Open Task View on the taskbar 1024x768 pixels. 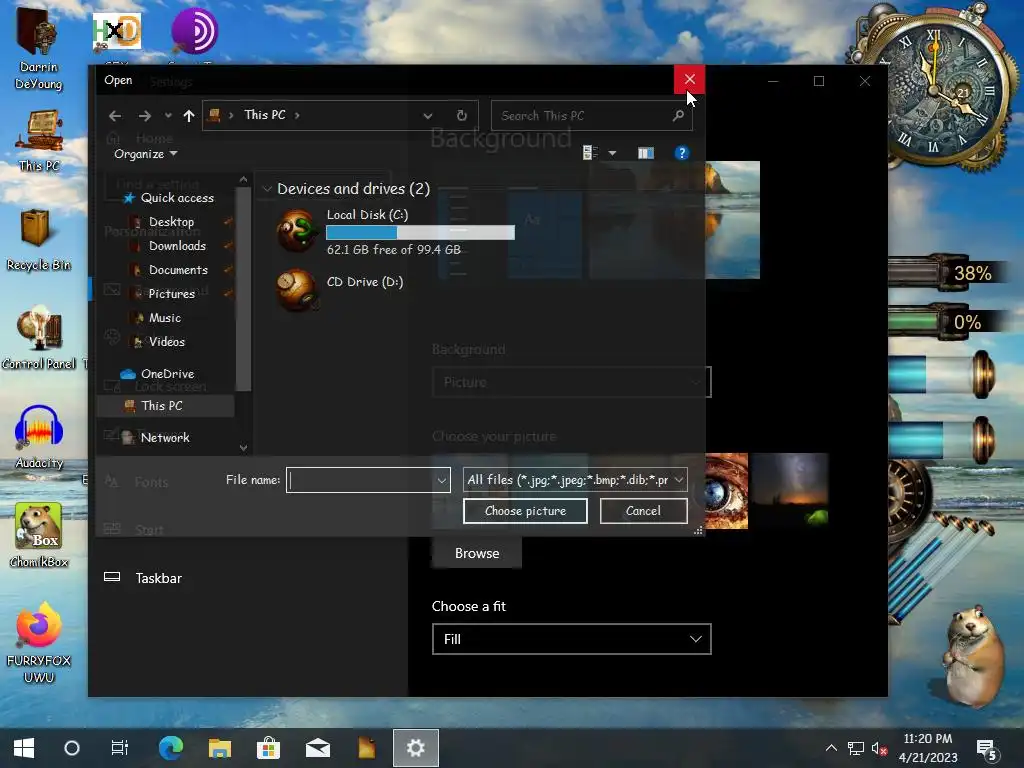(x=120, y=748)
